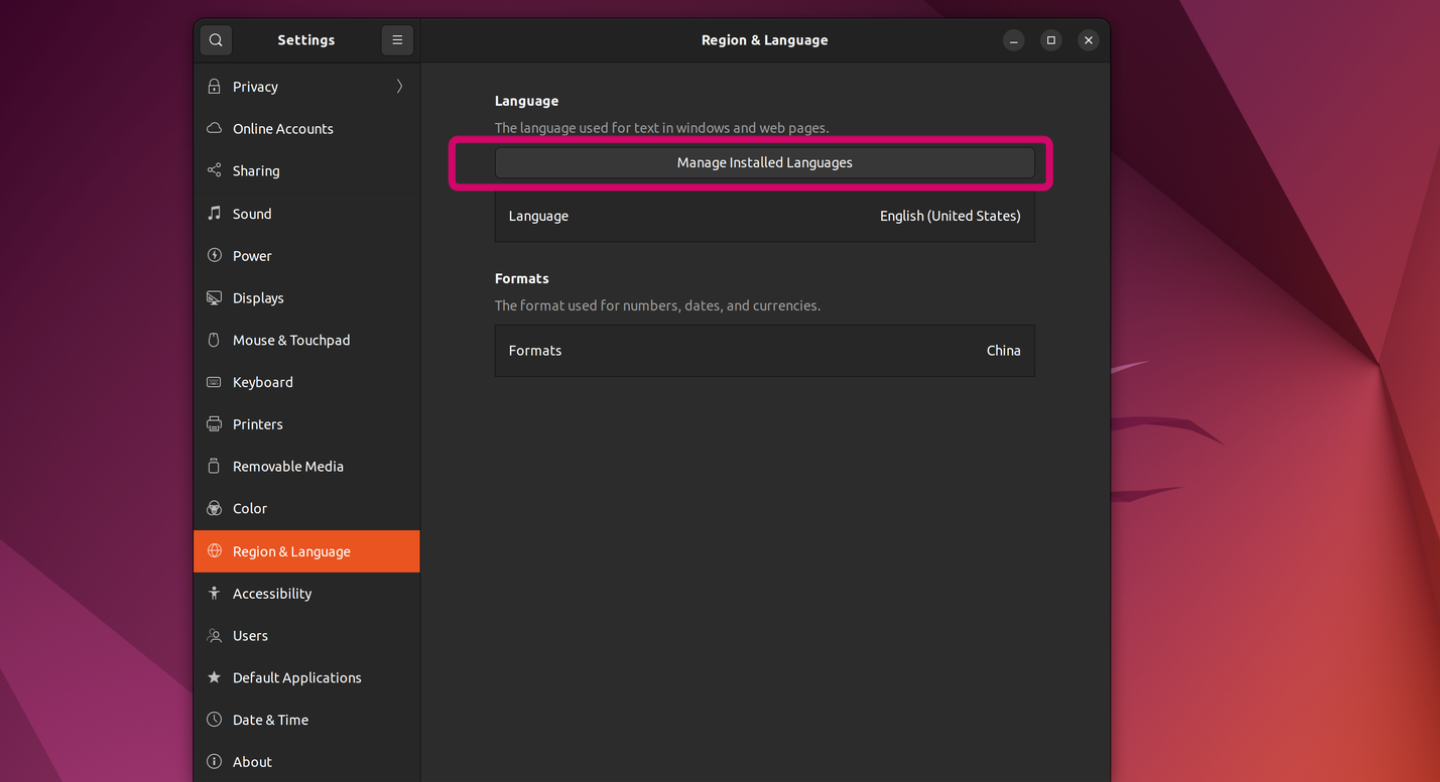
Task: Expand the Privacy submenu chevron
Action: 399,87
